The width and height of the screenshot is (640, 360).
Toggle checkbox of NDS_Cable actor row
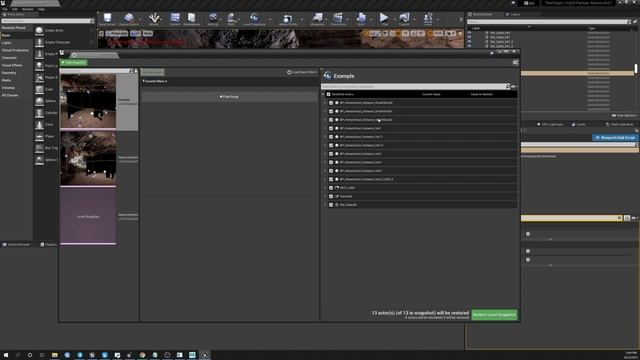click(x=331, y=188)
